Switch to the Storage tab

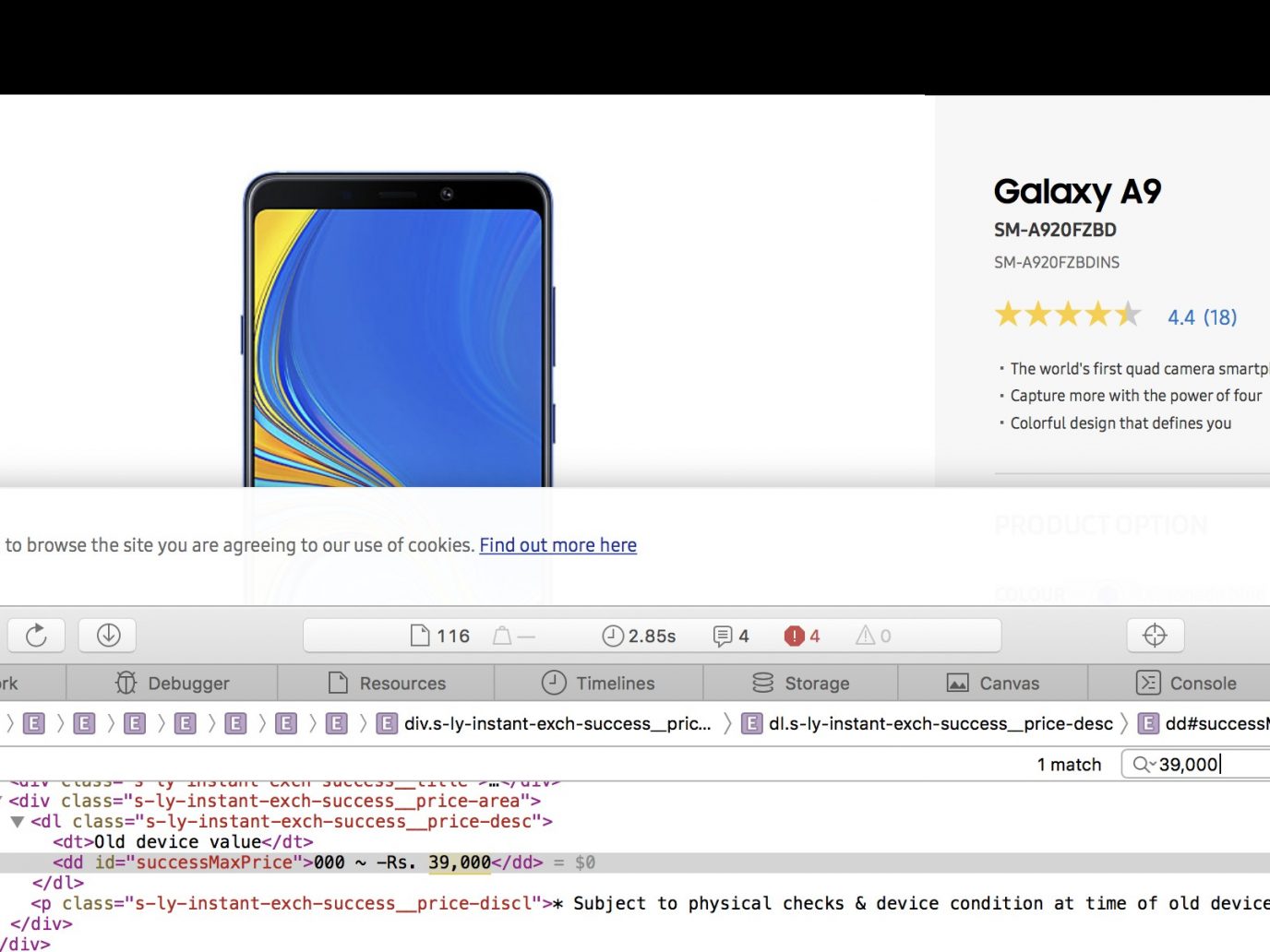[x=800, y=684]
